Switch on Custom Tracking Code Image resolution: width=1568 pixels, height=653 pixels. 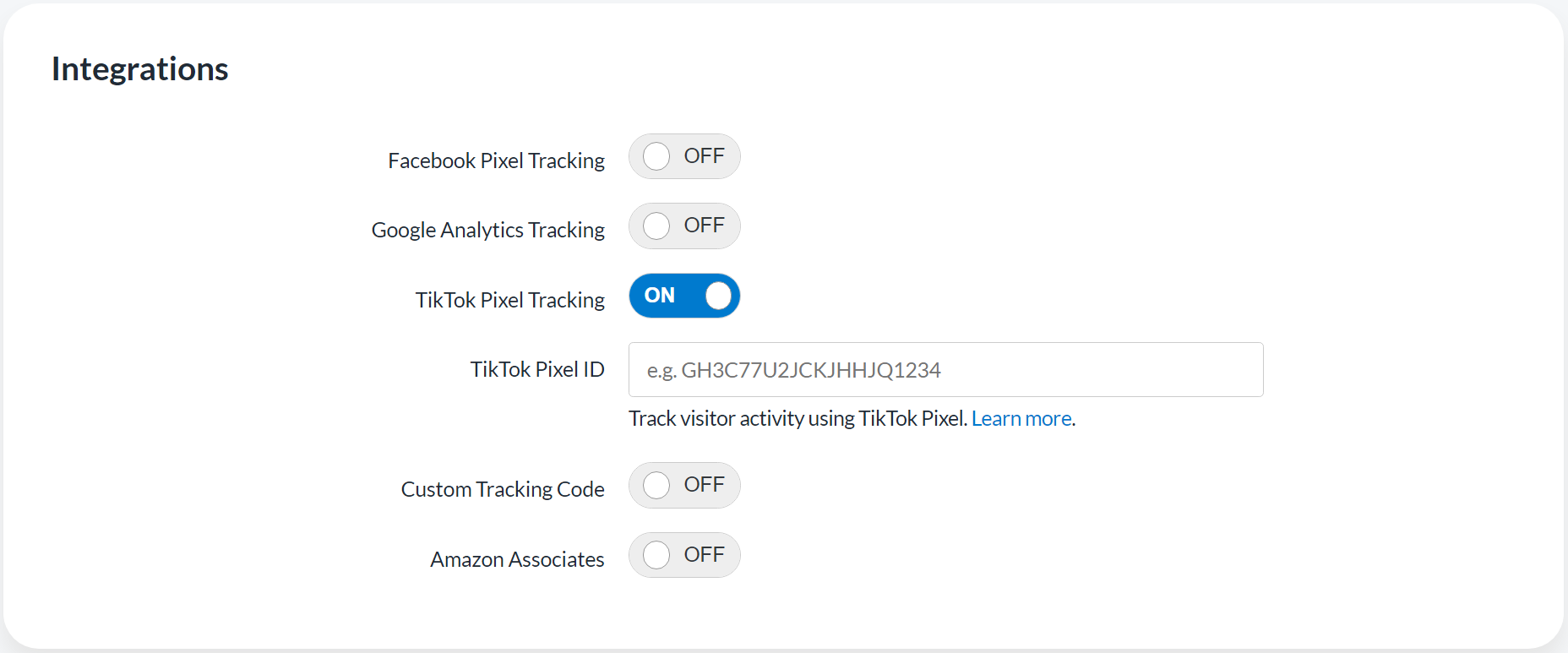(x=684, y=485)
